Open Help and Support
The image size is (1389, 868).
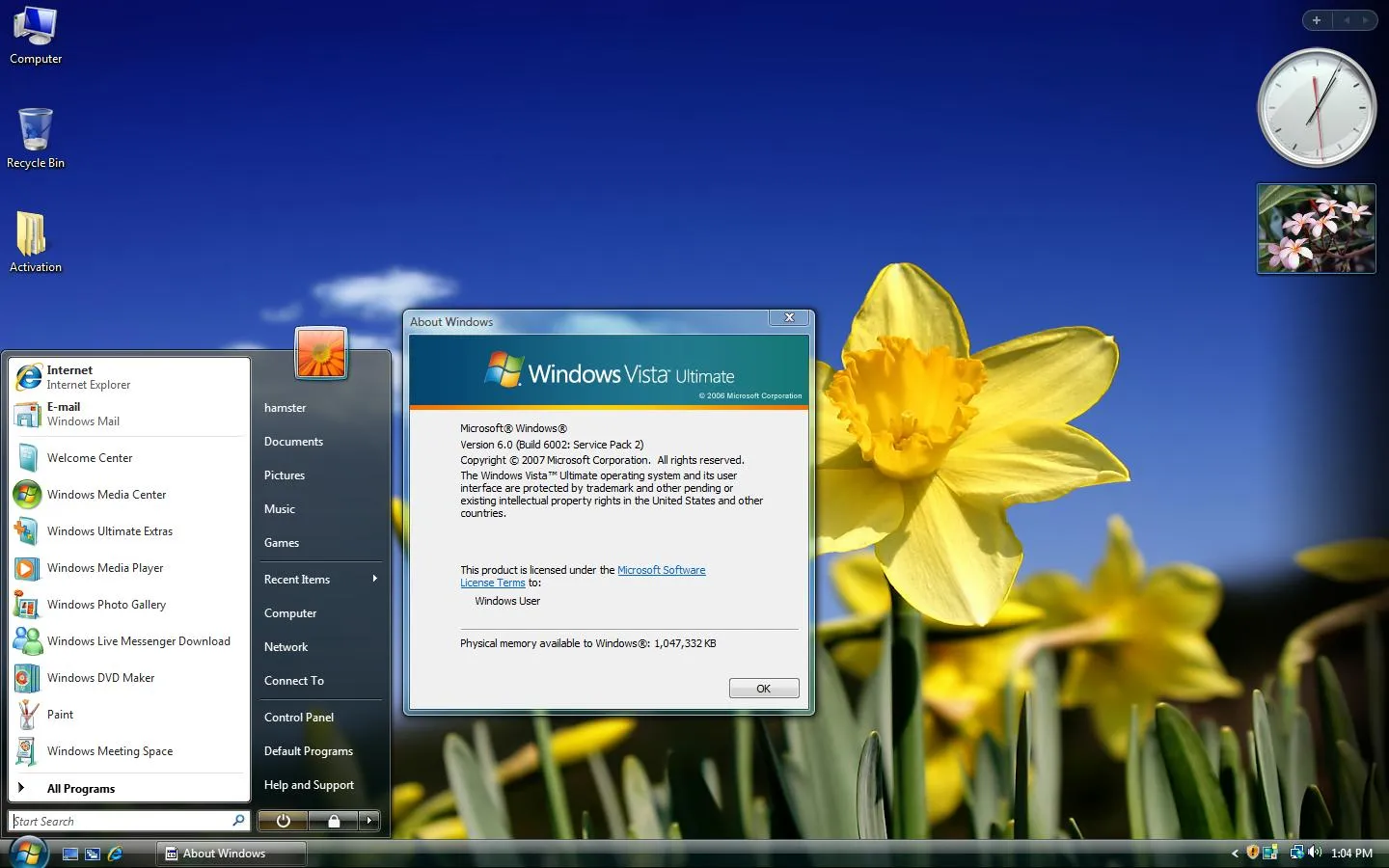321,785
